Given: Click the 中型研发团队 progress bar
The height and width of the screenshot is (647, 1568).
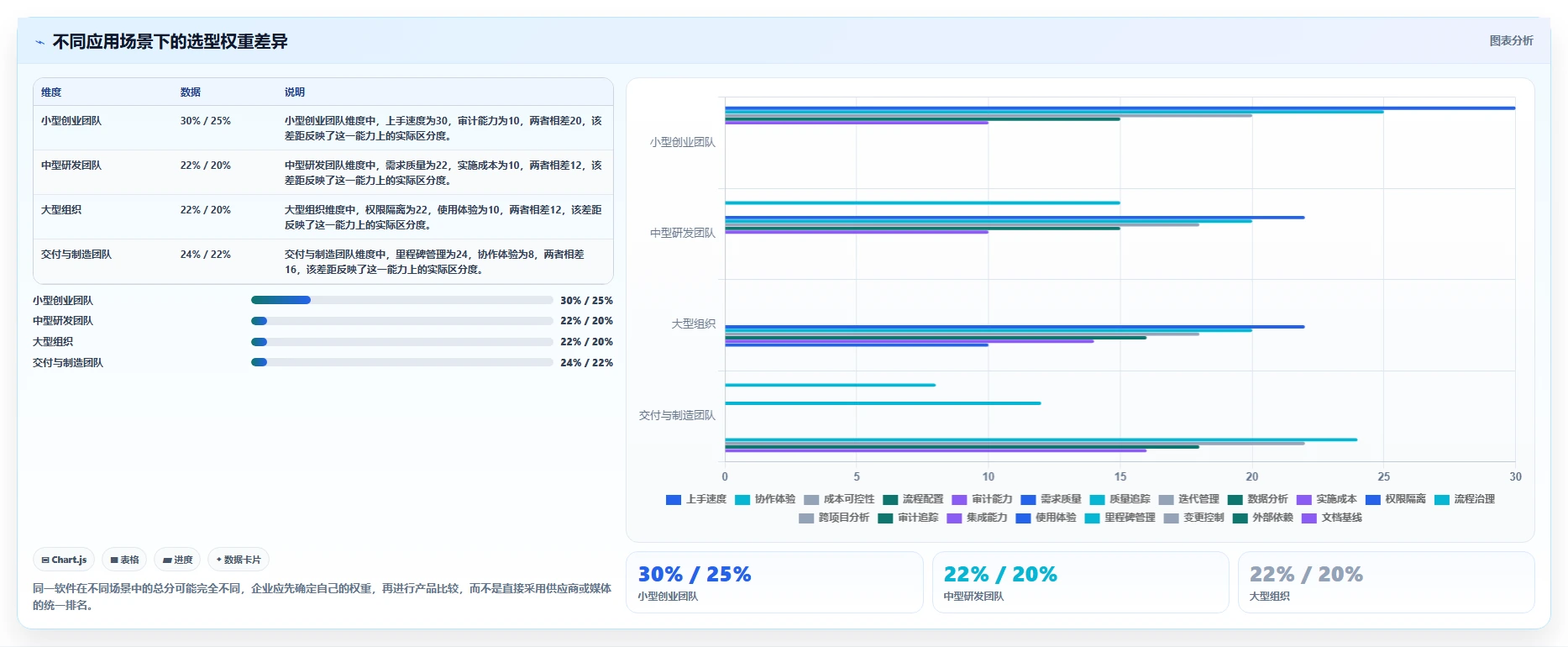Looking at the screenshot, I should pyautogui.click(x=401, y=321).
